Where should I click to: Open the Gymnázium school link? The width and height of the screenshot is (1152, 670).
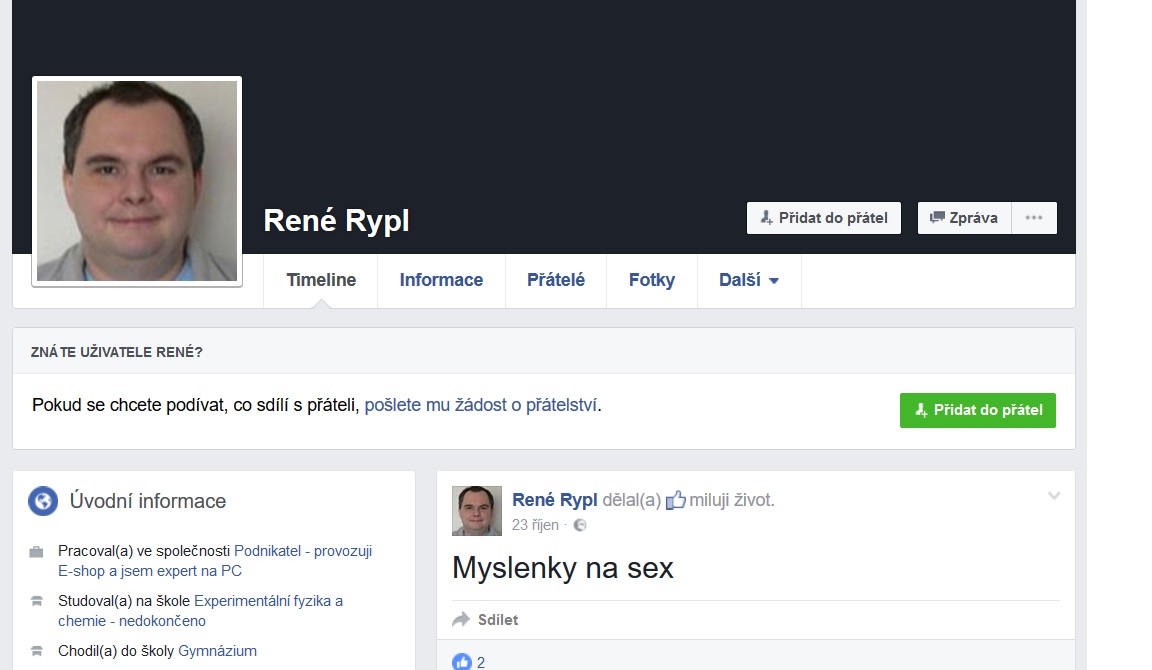(217, 651)
